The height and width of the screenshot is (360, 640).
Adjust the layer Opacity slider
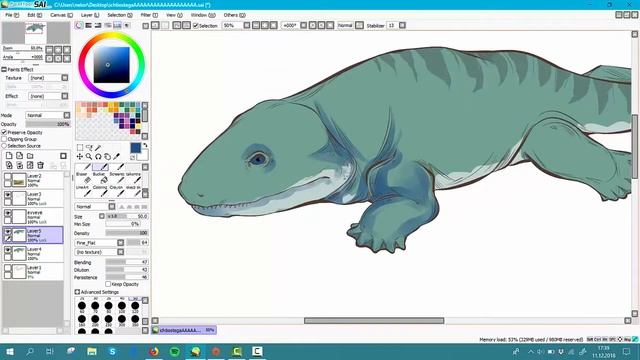click(48, 124)
